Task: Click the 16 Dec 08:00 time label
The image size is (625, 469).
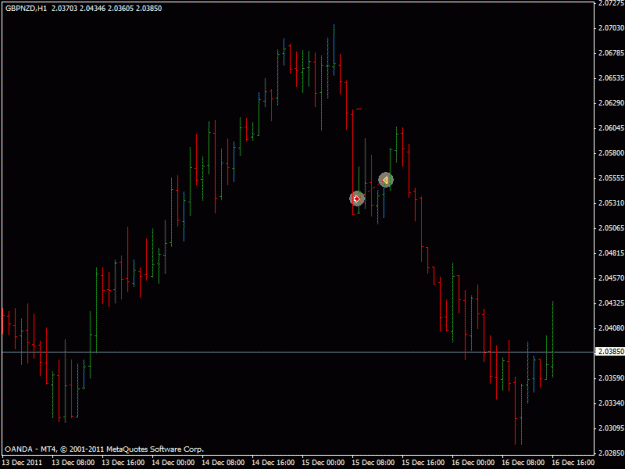Action: [x=523, y=463]
